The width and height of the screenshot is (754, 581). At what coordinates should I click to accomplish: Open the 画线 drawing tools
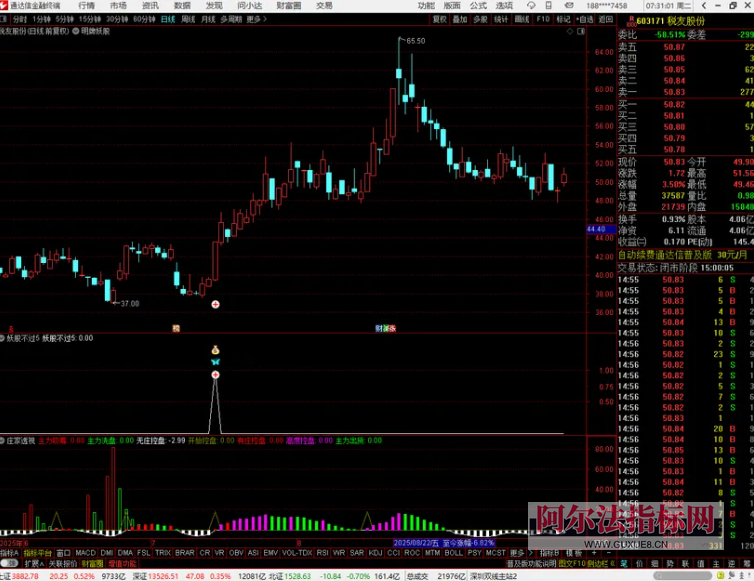[x=522, y=19]
